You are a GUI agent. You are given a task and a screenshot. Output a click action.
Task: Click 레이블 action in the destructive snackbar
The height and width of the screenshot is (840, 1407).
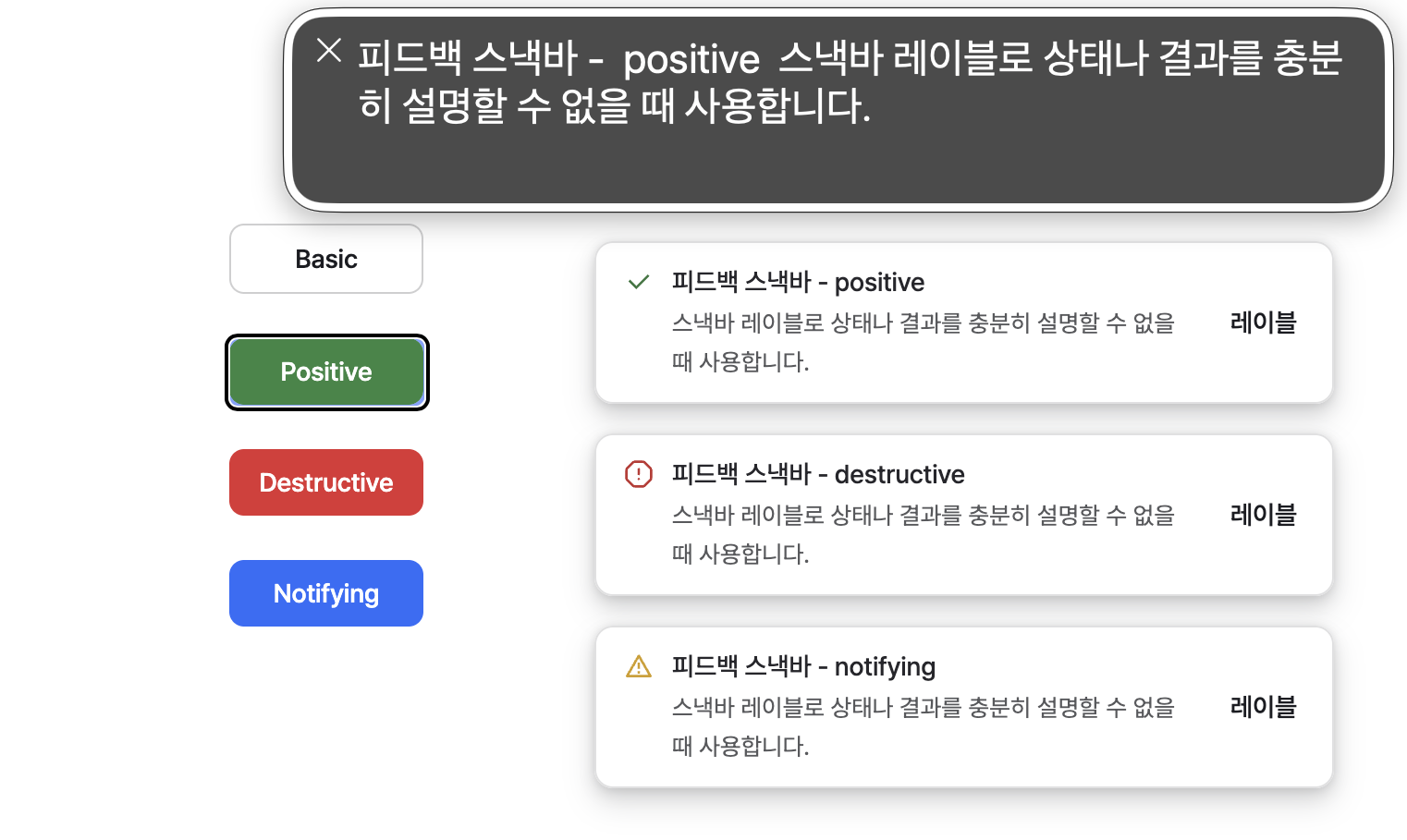[1263, 515]
